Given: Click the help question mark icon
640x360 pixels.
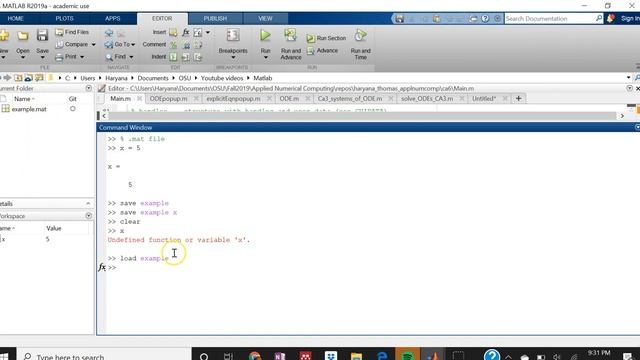Looking at the screenshot, I should pos(485,19).
